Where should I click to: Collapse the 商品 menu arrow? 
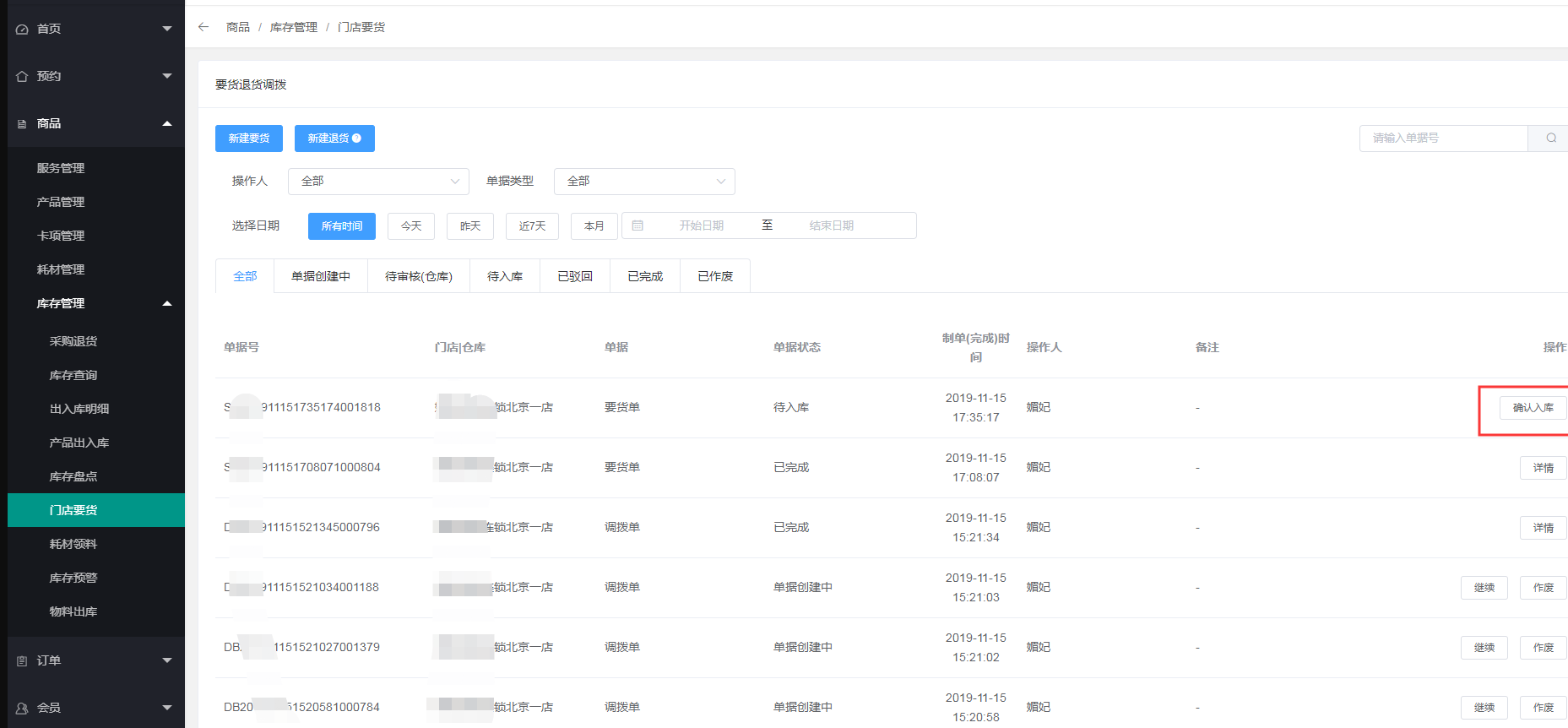pyautogui.click(x=167, y=123)
